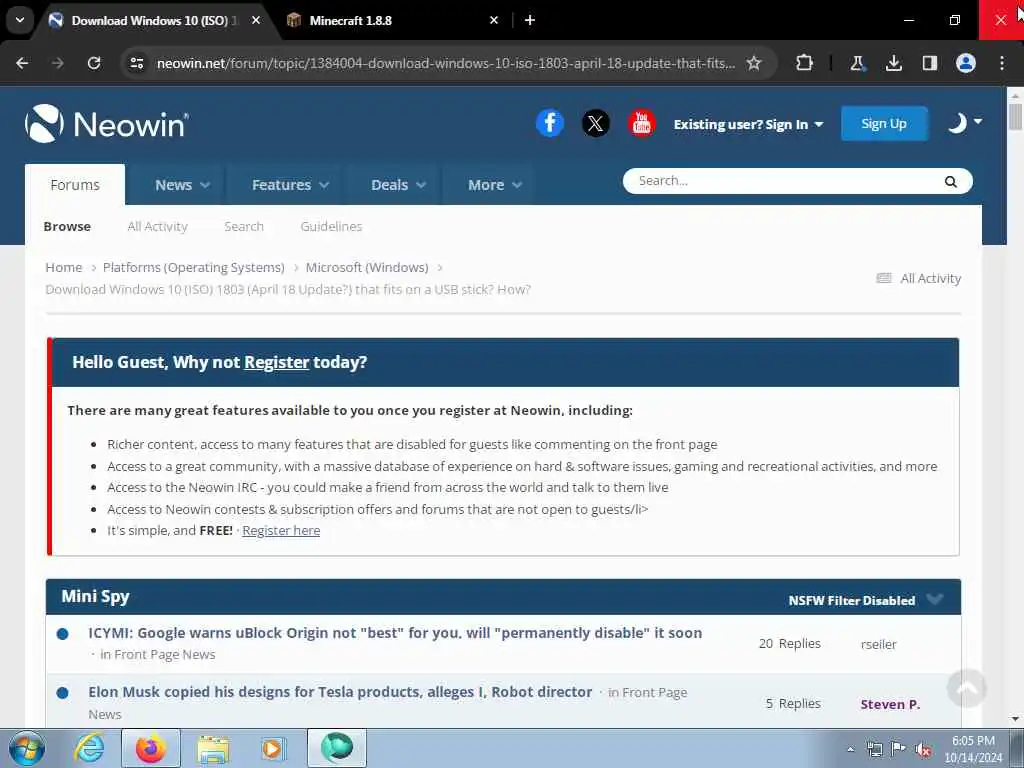Image resolution: width=1024 pixels, height=768 pixels.
Task: Click NSFW Filter Disabled toggle text
Action: [x=852, y=600]
